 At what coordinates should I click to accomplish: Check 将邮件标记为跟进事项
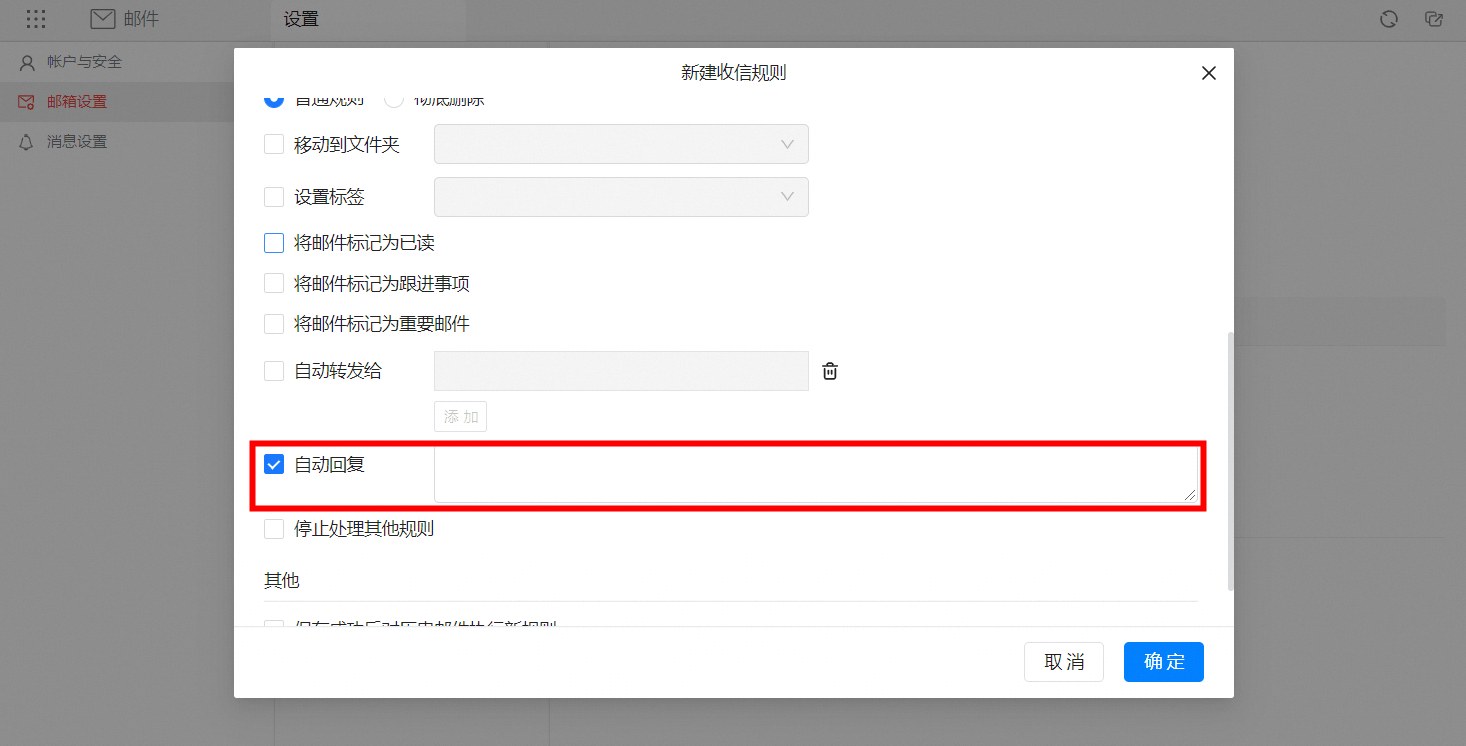274,284
